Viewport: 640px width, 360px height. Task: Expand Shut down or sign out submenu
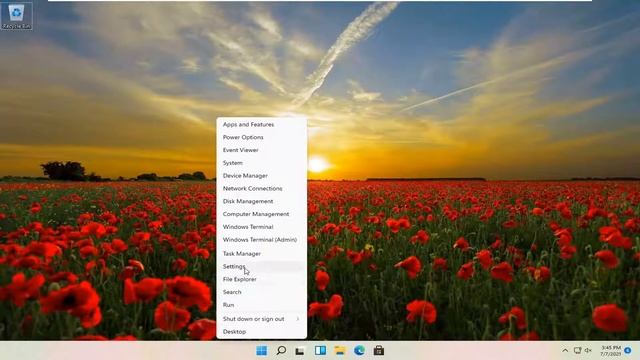click(x=262, y=319)
